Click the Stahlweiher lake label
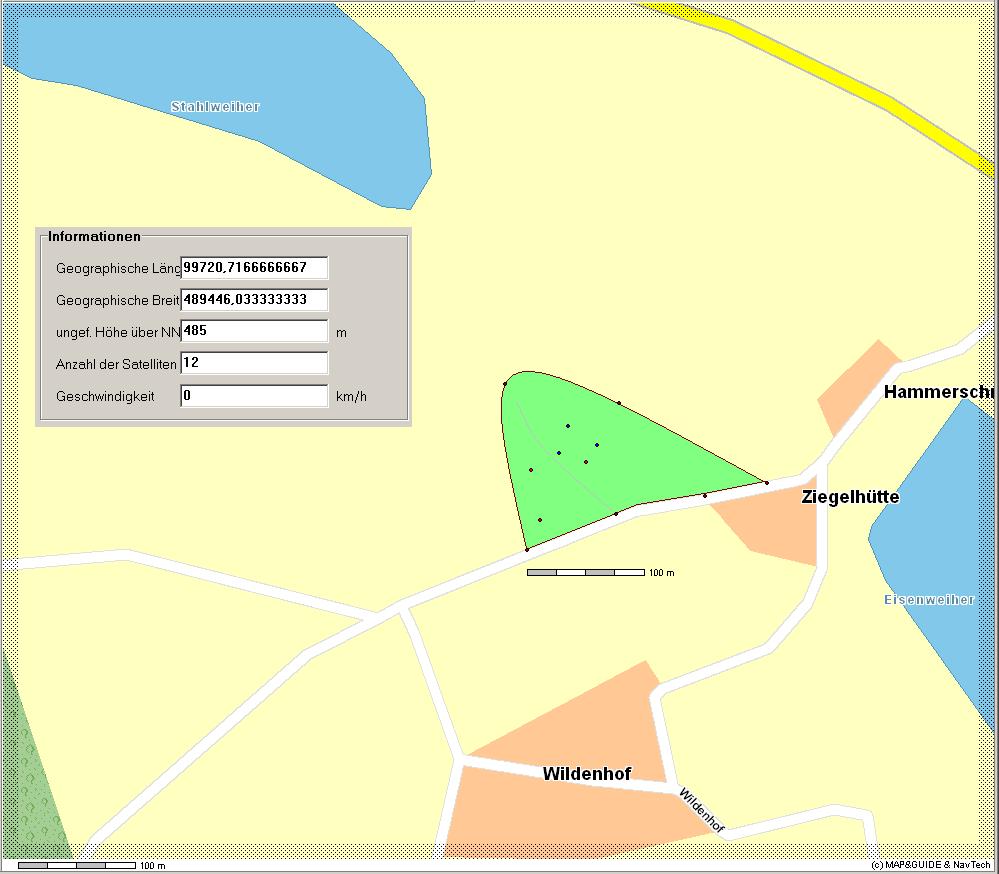 coord(215,106)
